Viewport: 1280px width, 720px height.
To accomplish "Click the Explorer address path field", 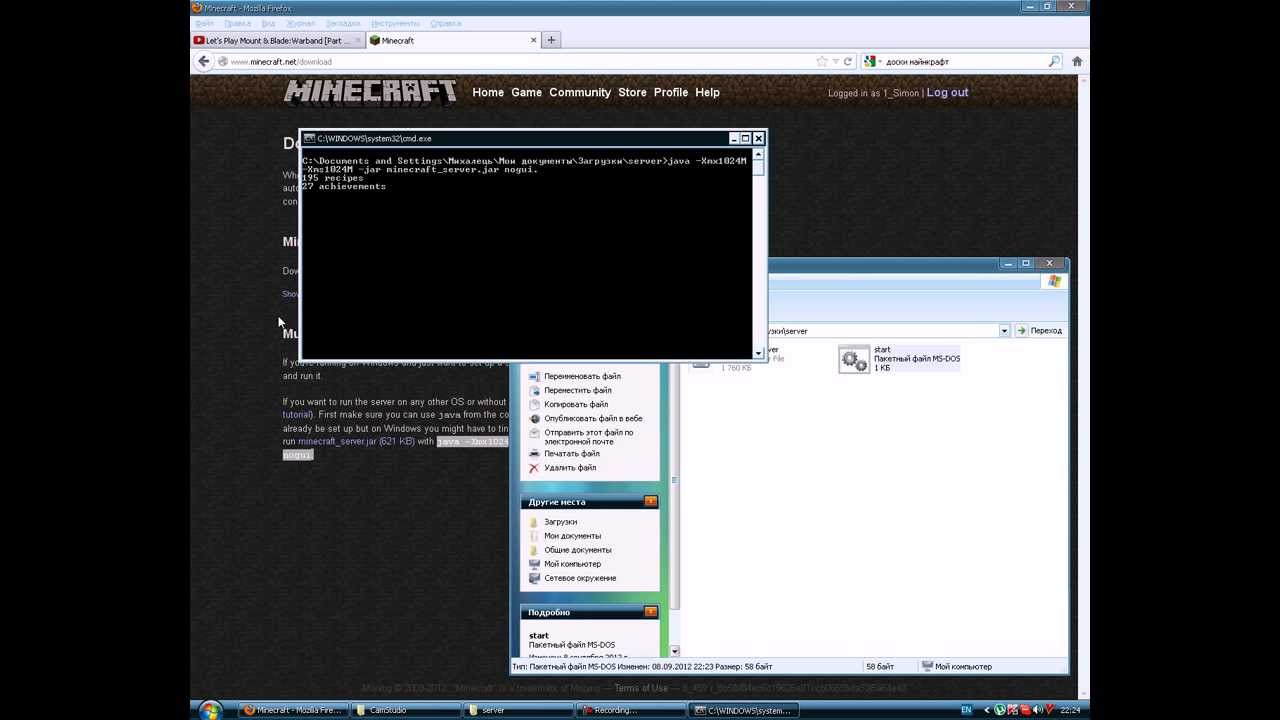I will pyautogui.click(x=883, y=330).
